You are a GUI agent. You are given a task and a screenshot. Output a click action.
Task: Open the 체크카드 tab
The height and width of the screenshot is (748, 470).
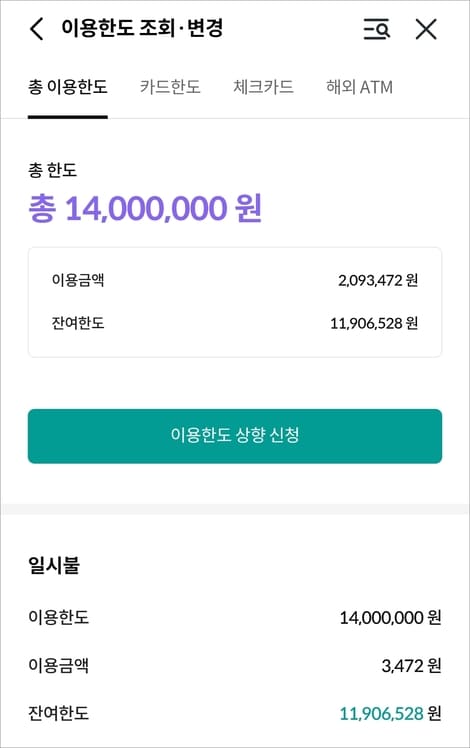(263, 87)
